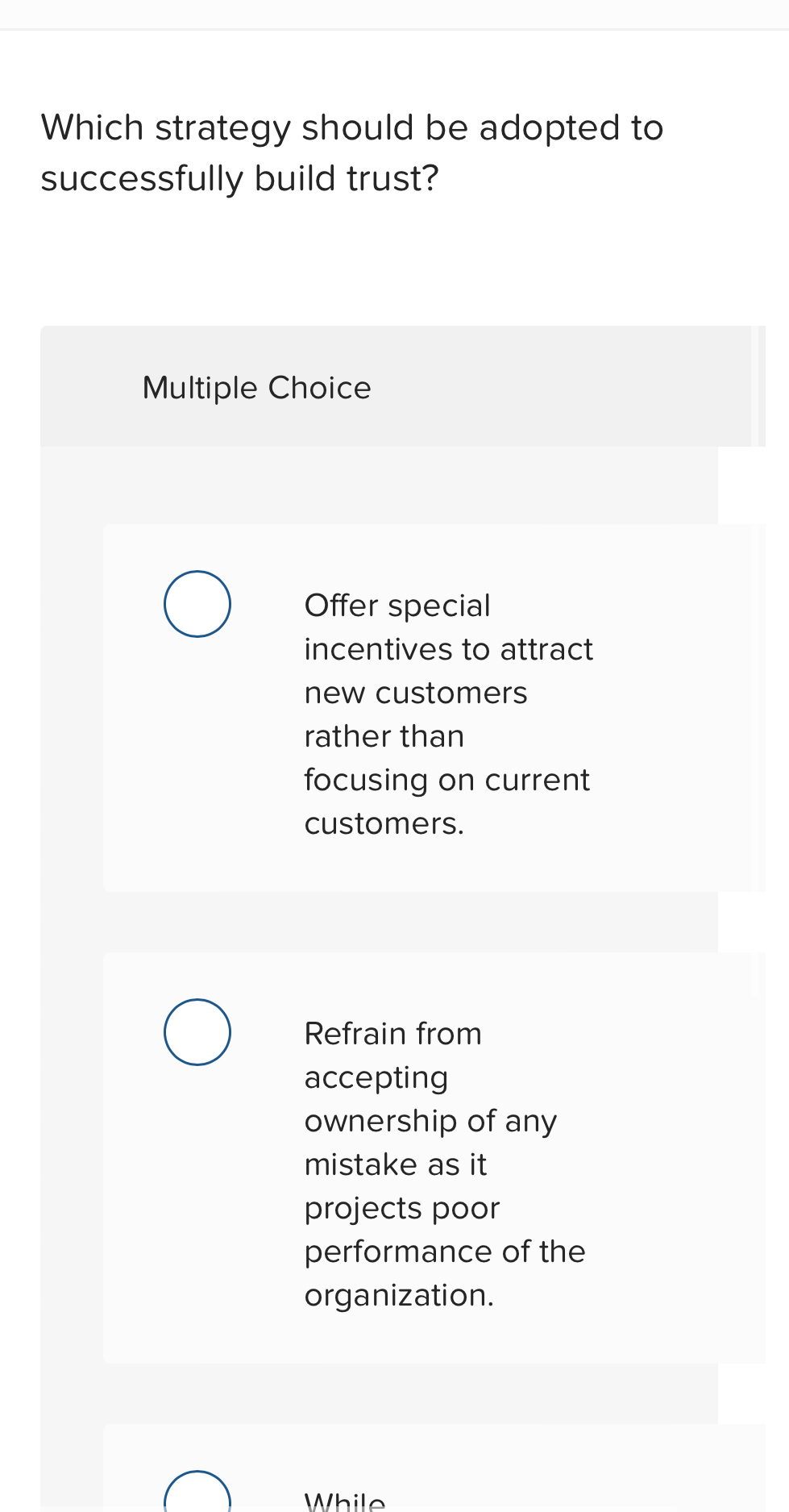The height and width of the screenshot is (1512, 789).
Task: Select the radio button beside the special incentives option
Action: pyautogui.click(x=197, y=602)
